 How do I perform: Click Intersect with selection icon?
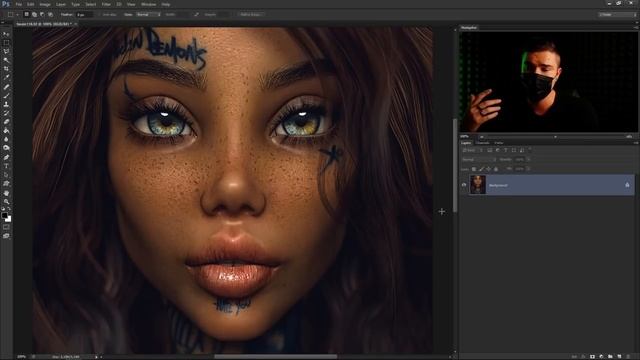coord(50,14)
